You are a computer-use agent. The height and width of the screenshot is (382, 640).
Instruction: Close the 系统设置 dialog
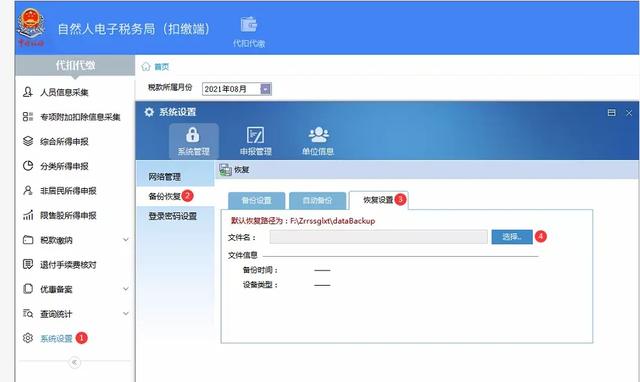tap(629, 113)
